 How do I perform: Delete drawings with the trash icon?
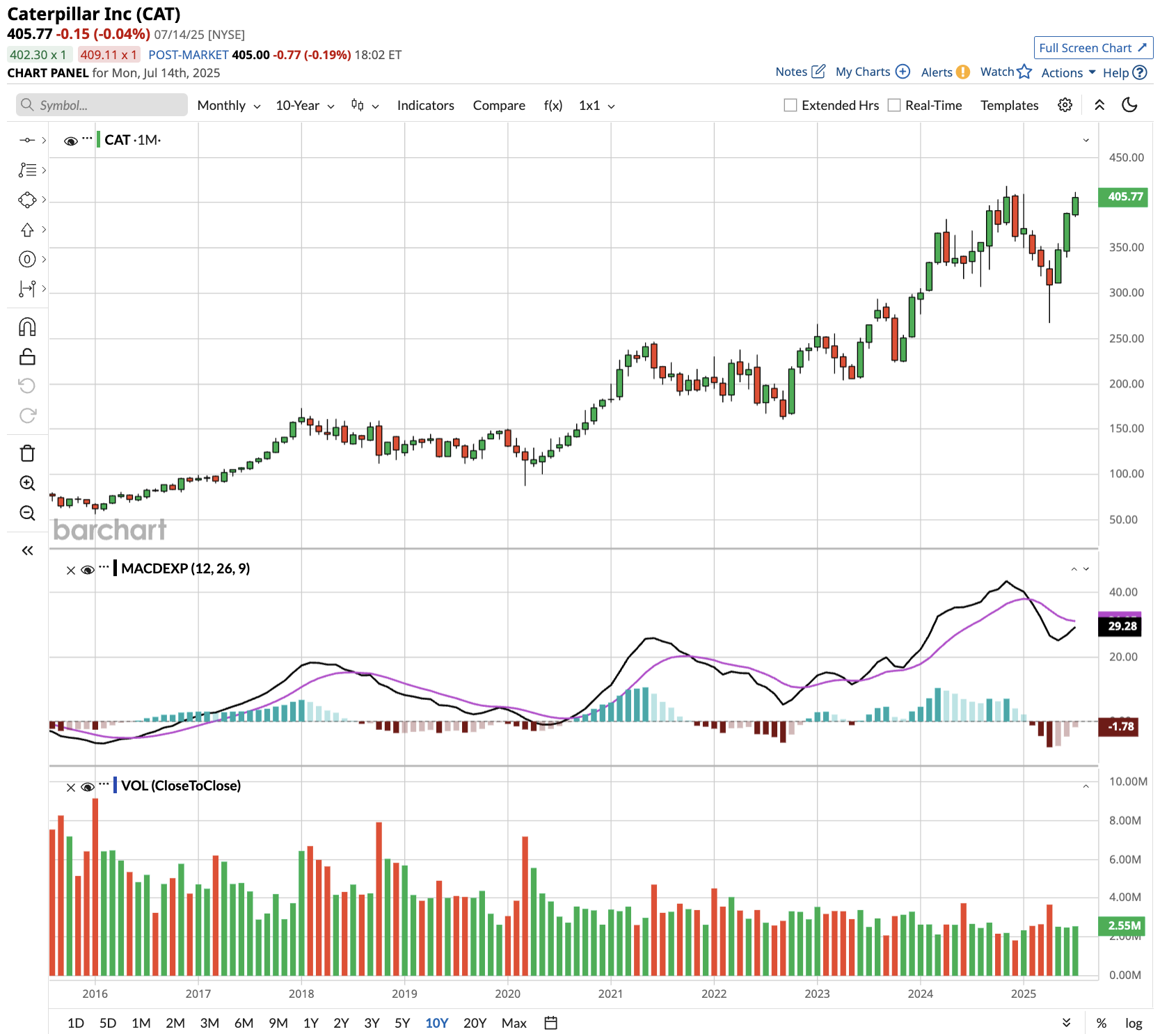[x=27, y=454]
